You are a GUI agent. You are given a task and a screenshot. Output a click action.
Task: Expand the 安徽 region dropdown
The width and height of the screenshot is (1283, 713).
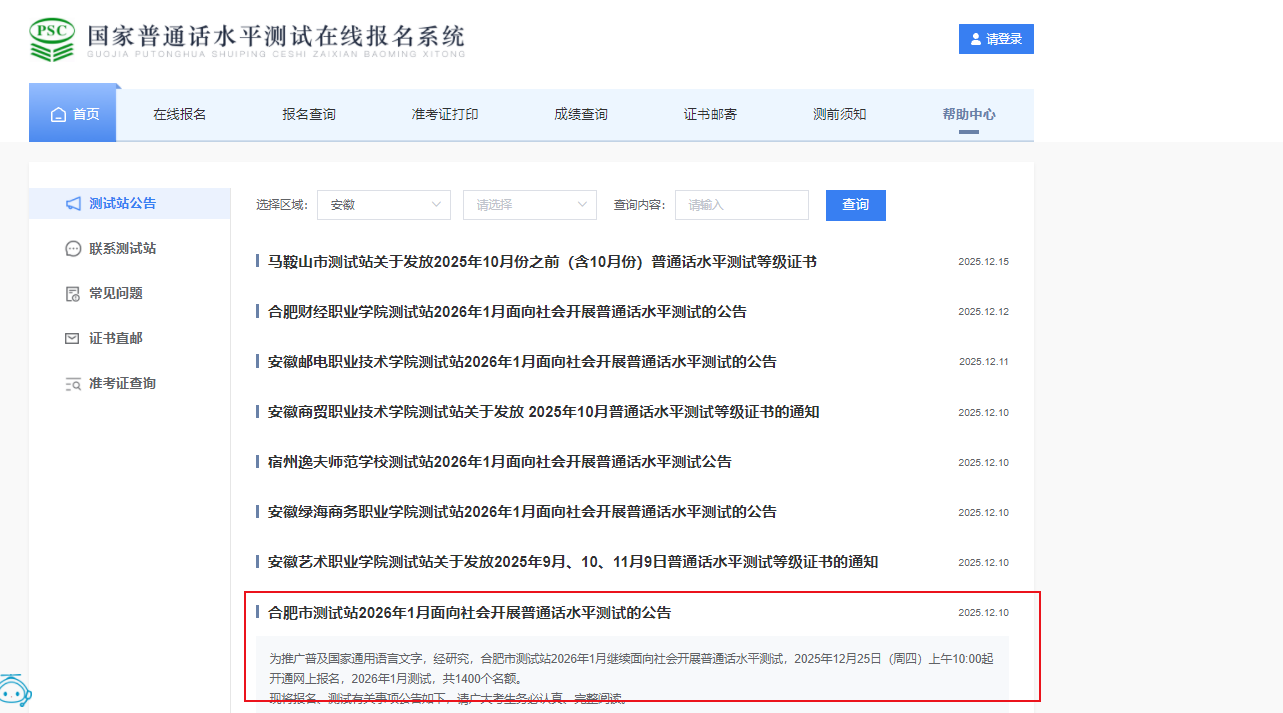click(x=383, y=205)
